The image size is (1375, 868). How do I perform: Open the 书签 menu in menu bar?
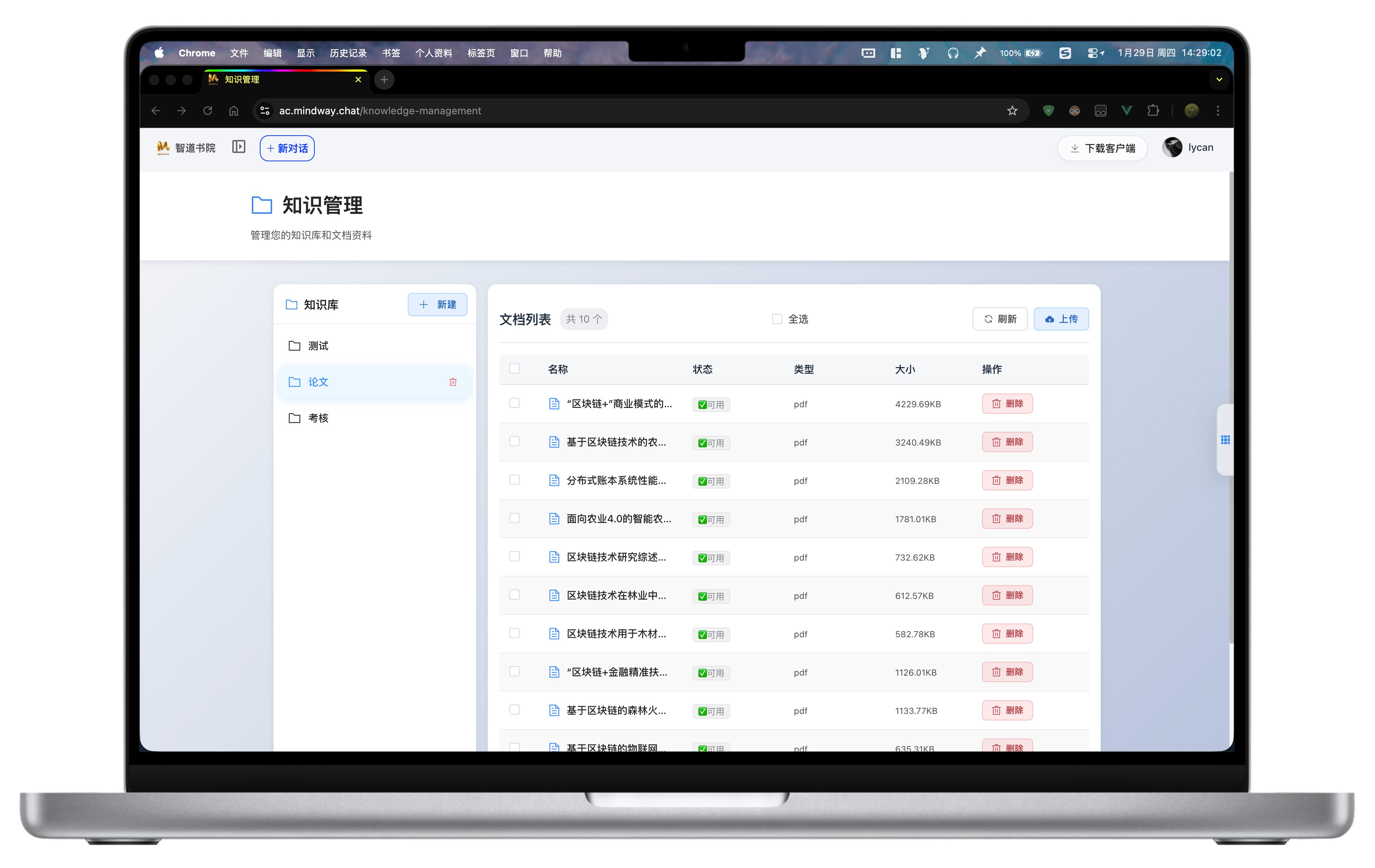click(391, 52)
